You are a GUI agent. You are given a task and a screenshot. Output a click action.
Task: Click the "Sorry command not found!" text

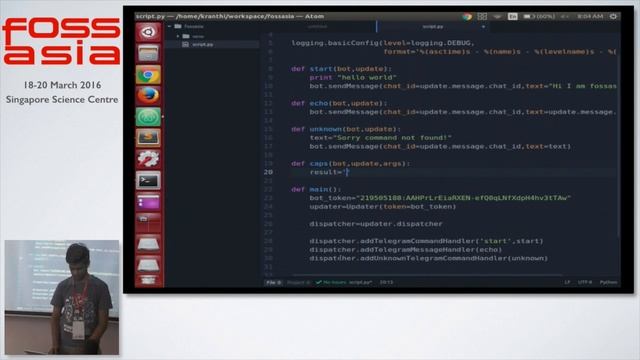(393, 138)
